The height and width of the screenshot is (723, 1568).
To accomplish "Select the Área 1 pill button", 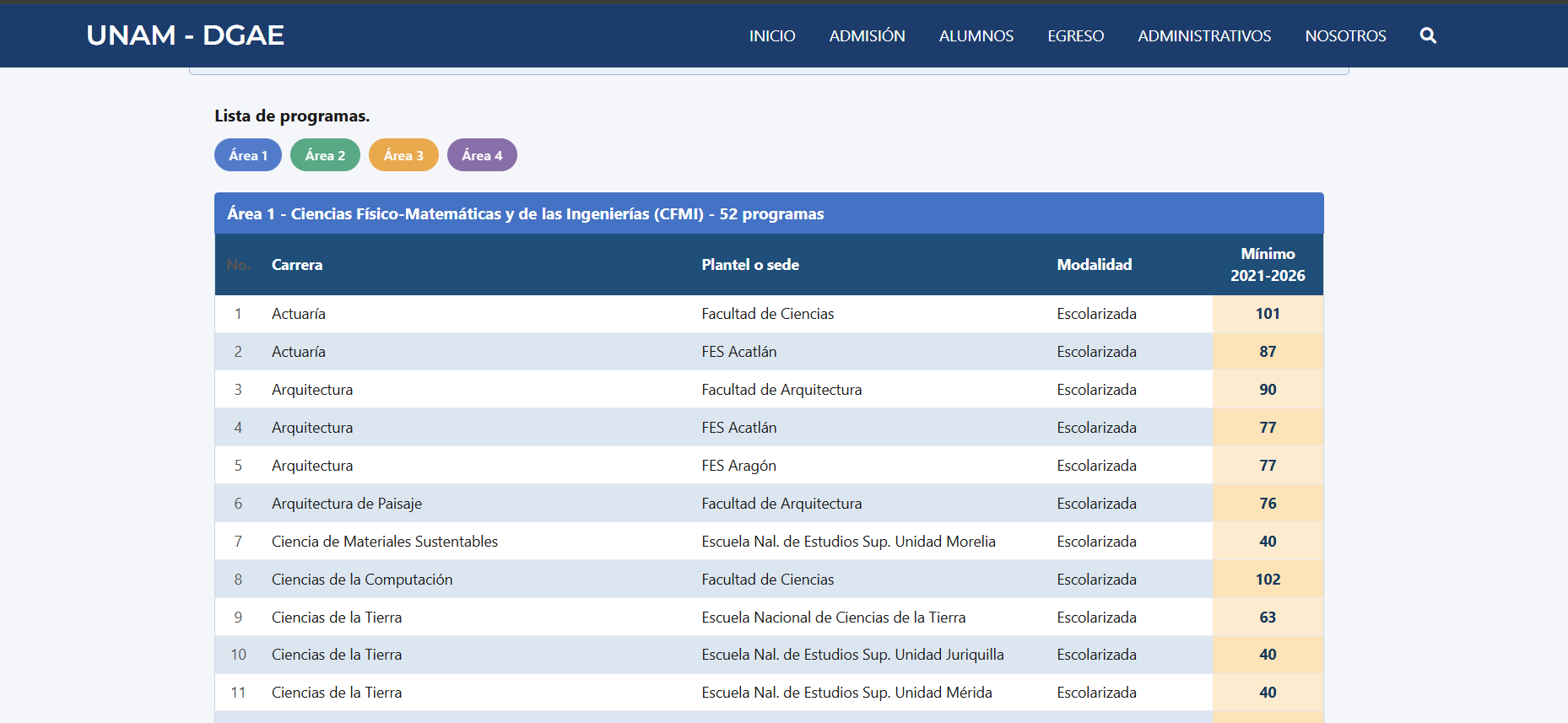I will point(248,155).
